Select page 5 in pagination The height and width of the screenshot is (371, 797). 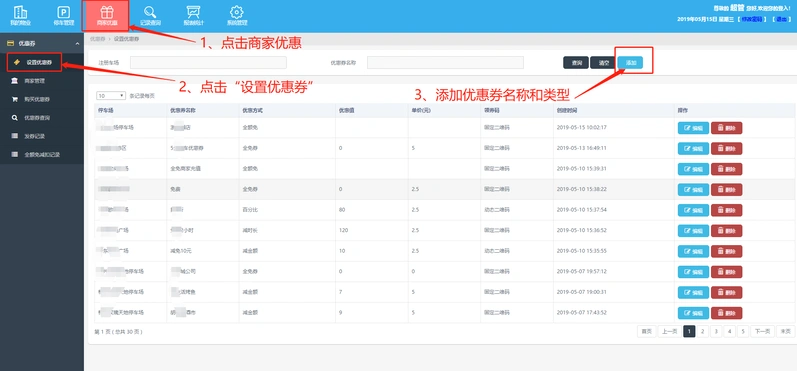[x=743, y=331]
